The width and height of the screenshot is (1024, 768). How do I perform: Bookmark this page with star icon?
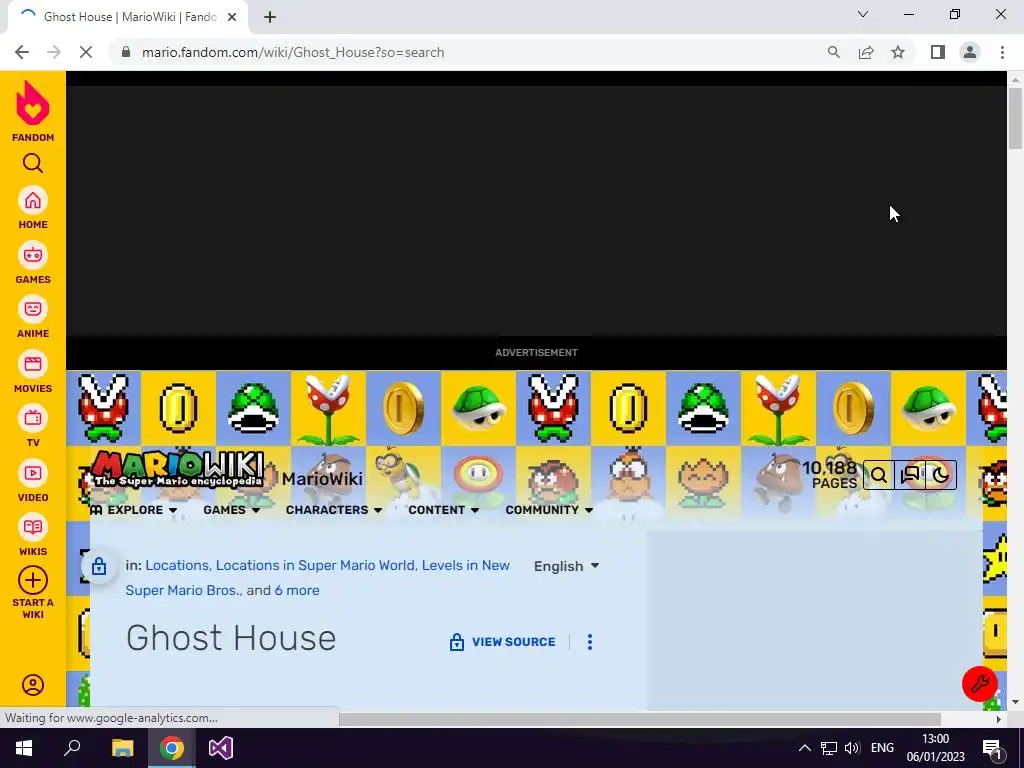click(898, 52)
